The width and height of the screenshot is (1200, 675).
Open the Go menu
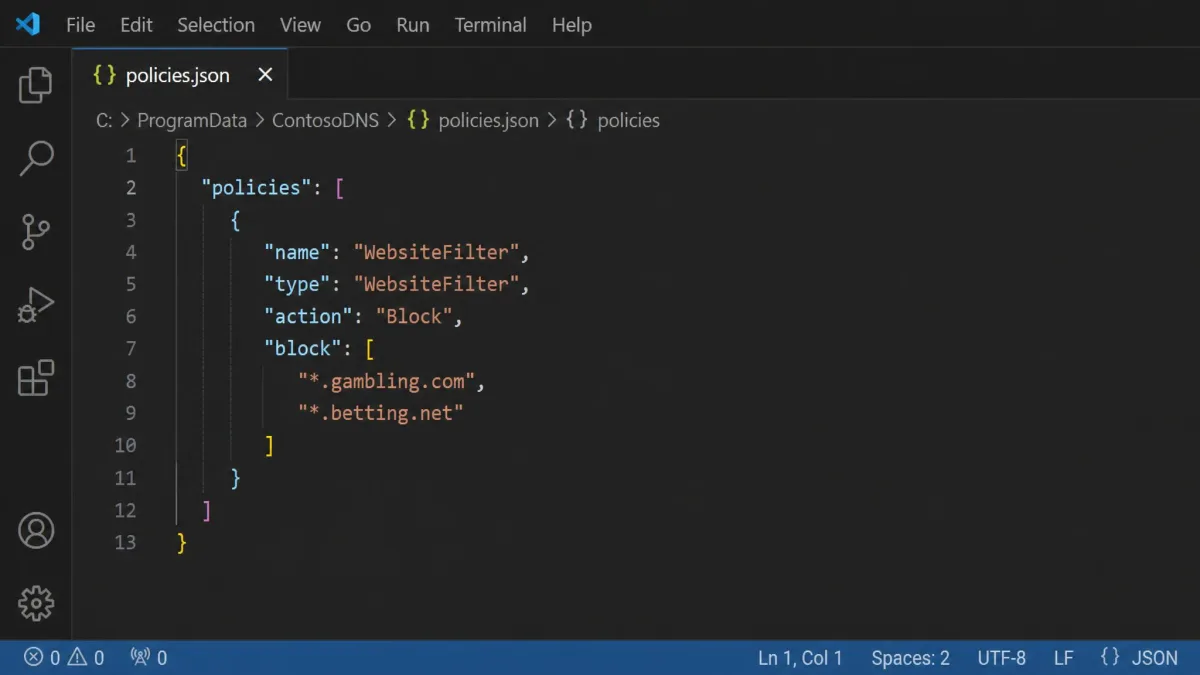[358, 25]
